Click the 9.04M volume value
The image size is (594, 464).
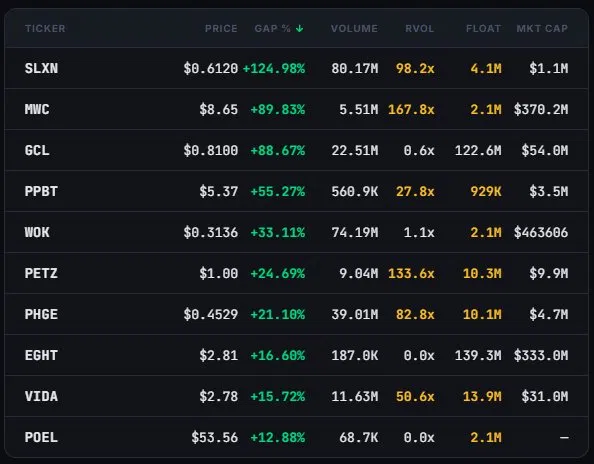pos(359,273)
